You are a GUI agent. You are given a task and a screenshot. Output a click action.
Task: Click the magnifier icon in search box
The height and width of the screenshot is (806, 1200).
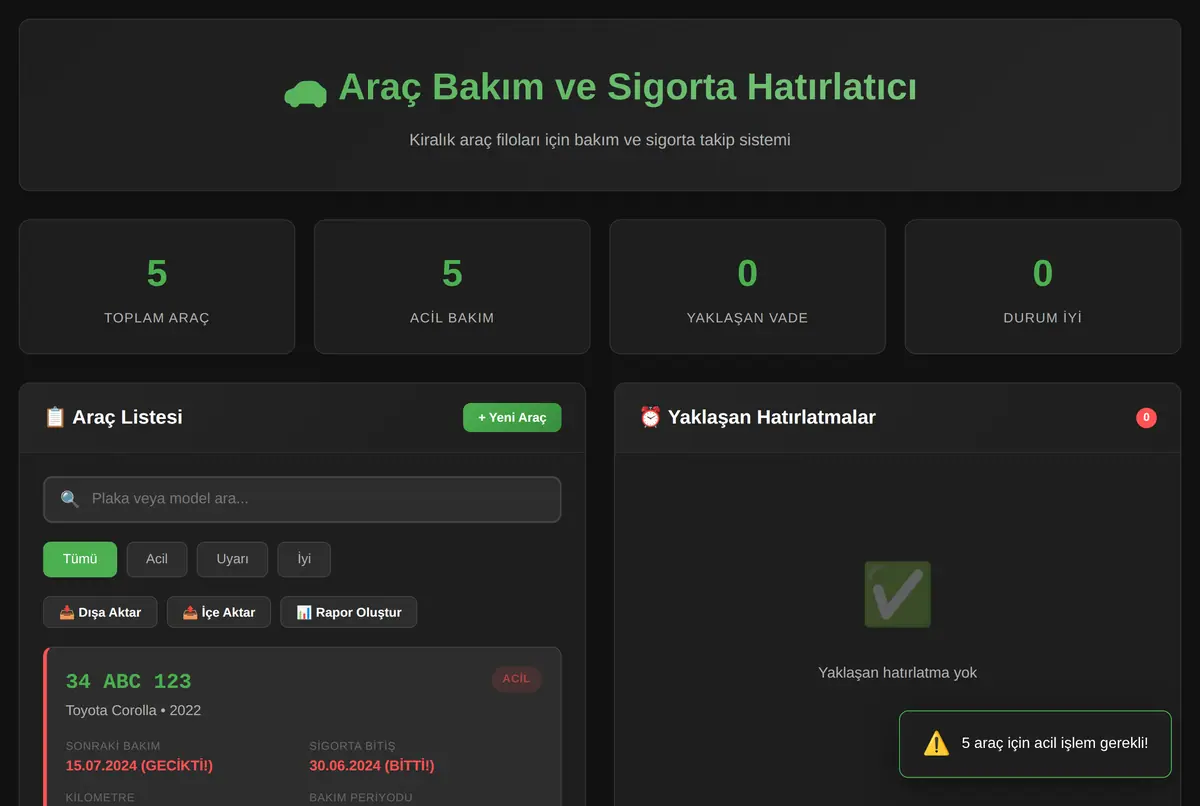pyautogui.click(x=70, y=499)
